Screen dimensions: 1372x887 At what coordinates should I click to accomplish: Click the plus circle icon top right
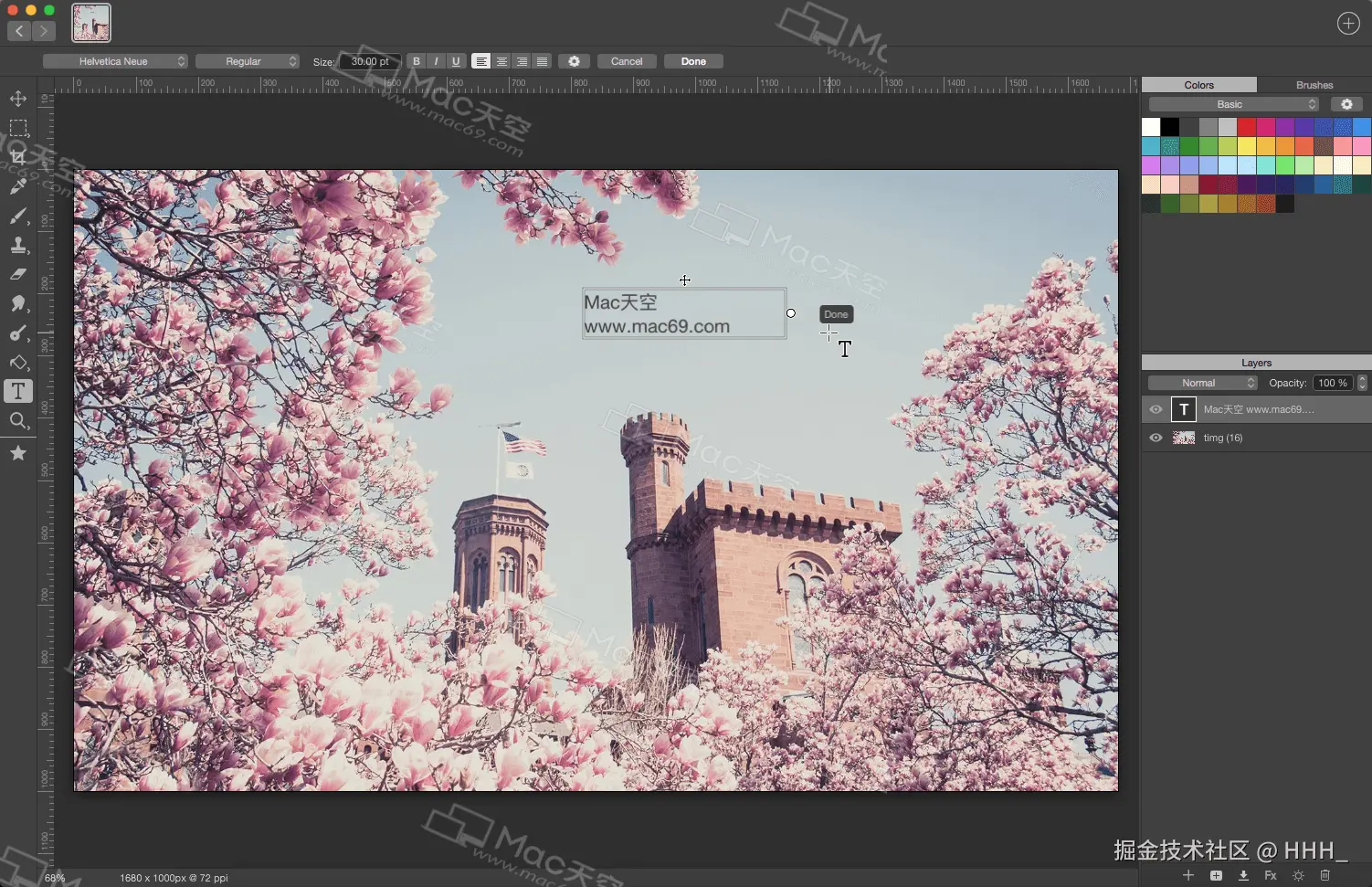click(1348, 24)
